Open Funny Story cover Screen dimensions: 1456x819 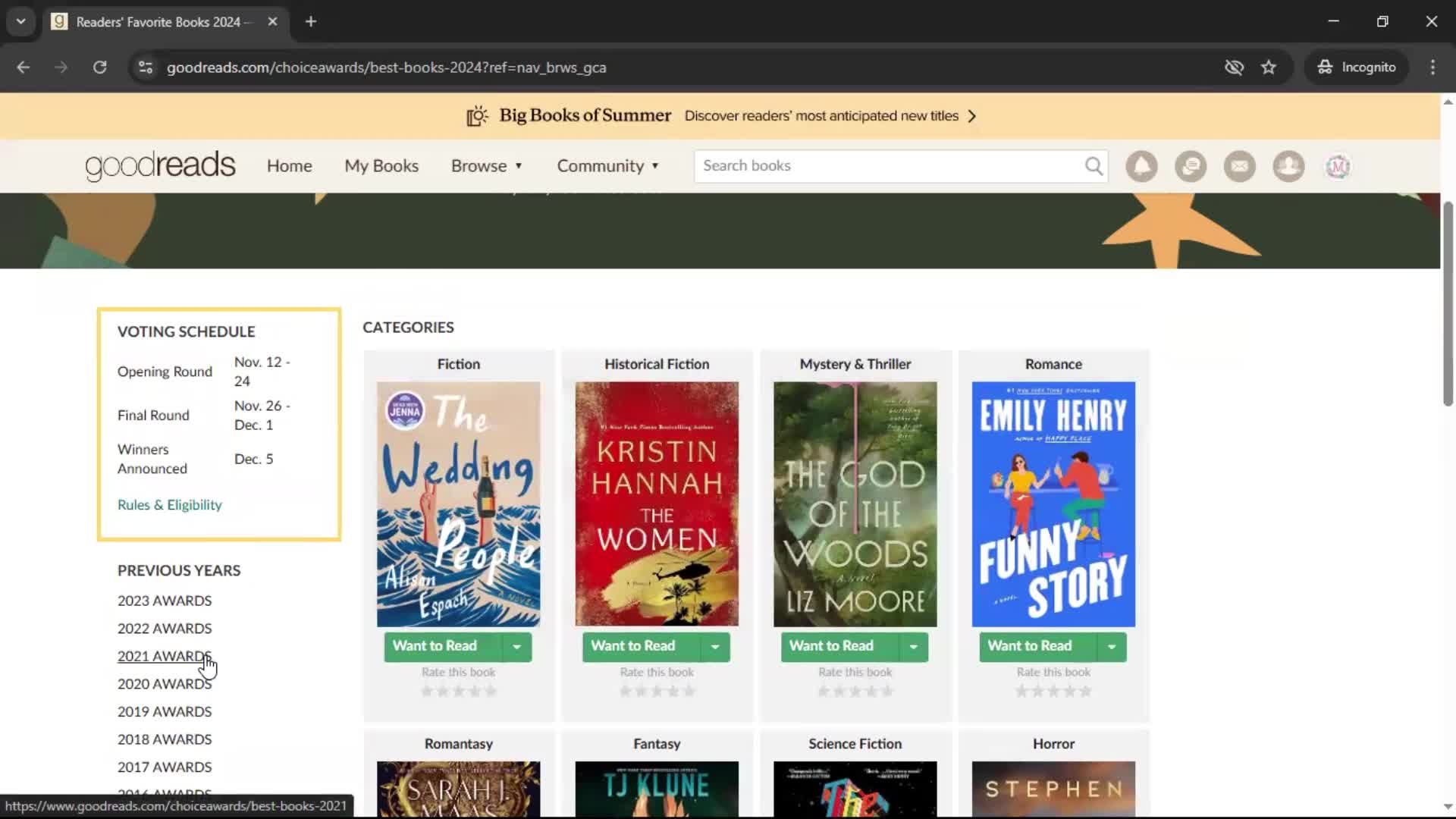point(1053,504)
